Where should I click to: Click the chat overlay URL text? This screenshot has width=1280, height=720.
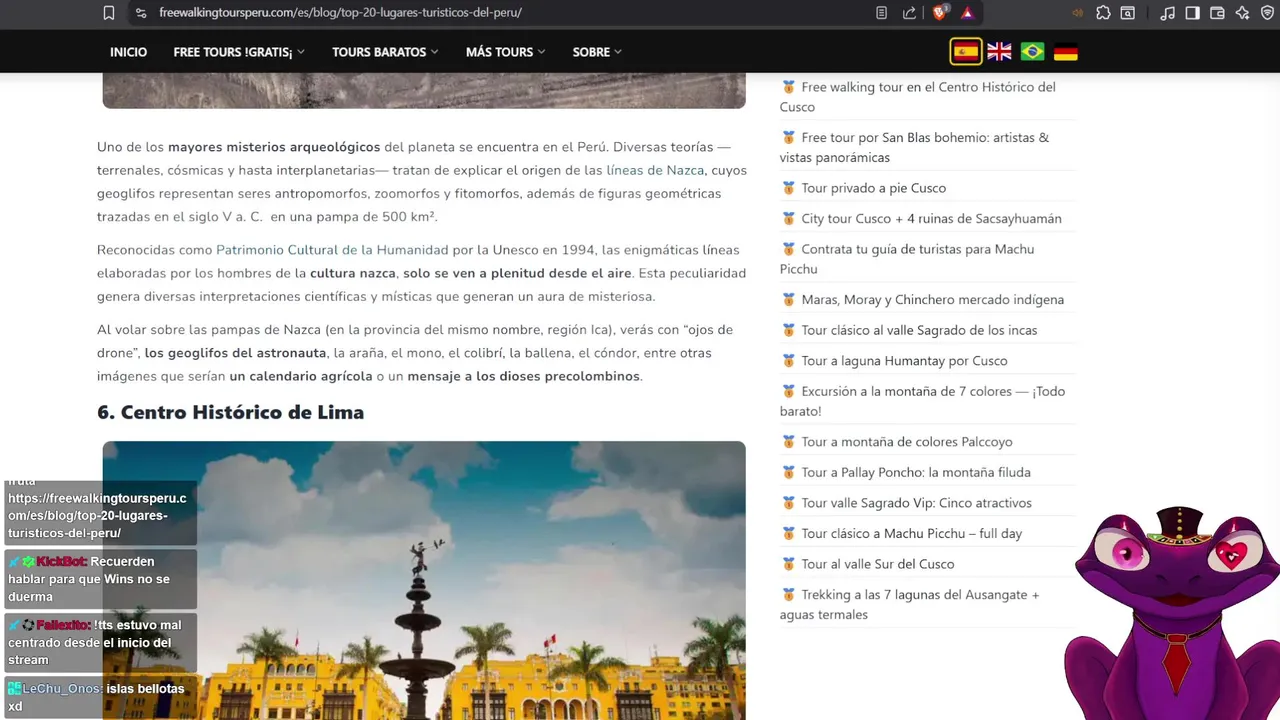98,515
